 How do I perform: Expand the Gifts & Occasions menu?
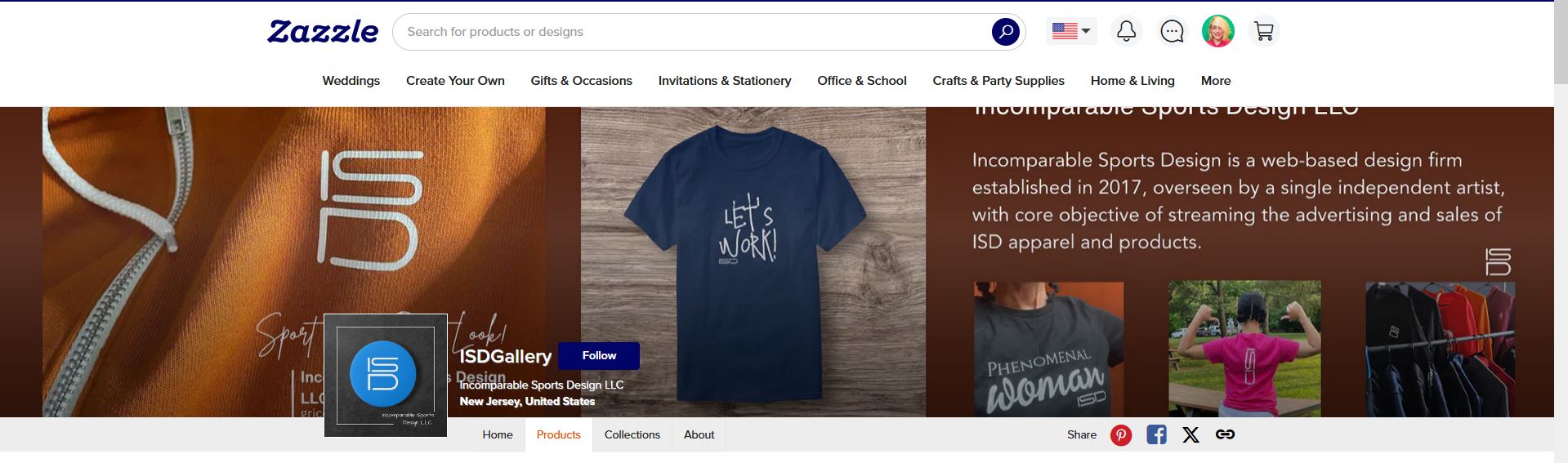[581, 81]
